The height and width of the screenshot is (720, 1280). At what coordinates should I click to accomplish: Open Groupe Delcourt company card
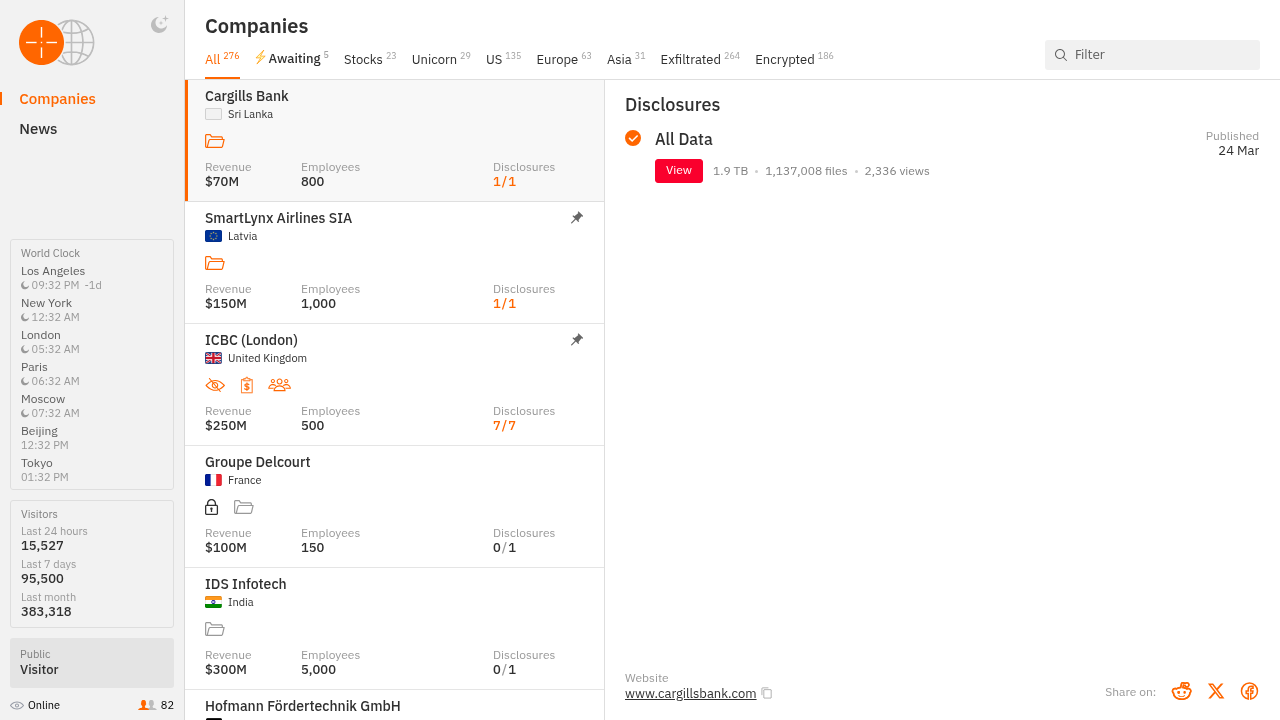(395, 507)
